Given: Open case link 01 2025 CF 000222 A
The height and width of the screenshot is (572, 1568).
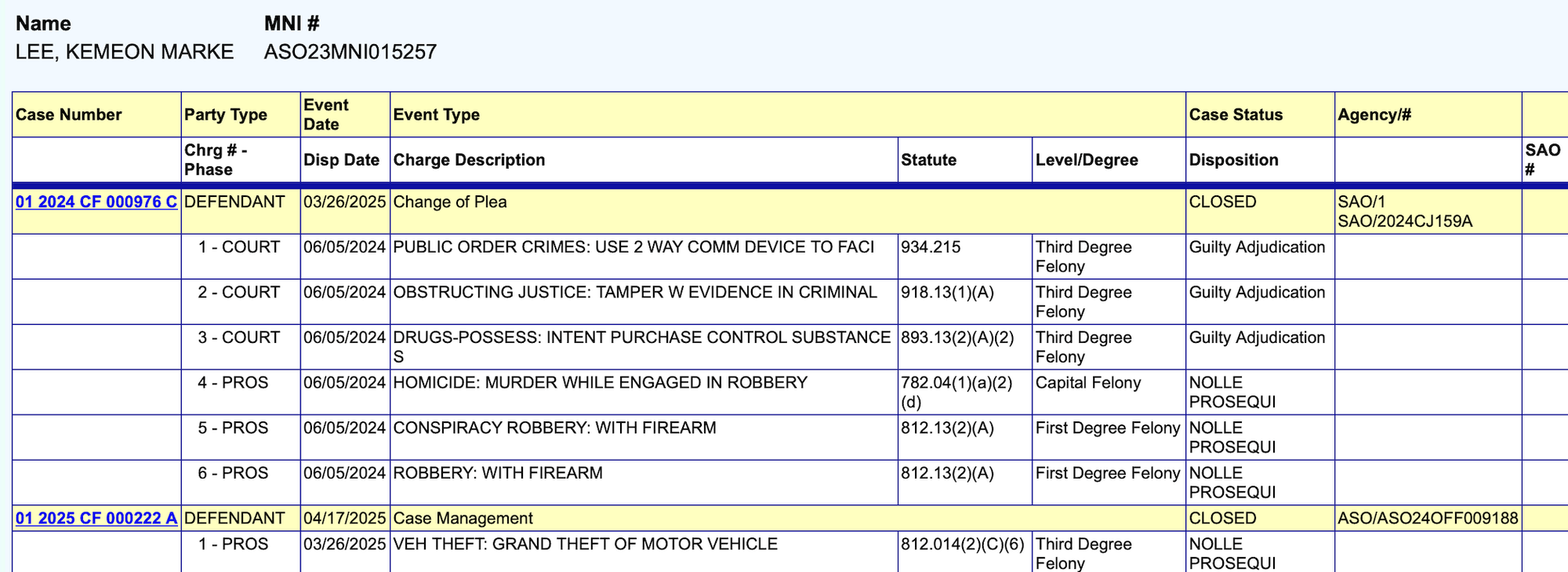Looking at the screenshot, I should point(96,518).
